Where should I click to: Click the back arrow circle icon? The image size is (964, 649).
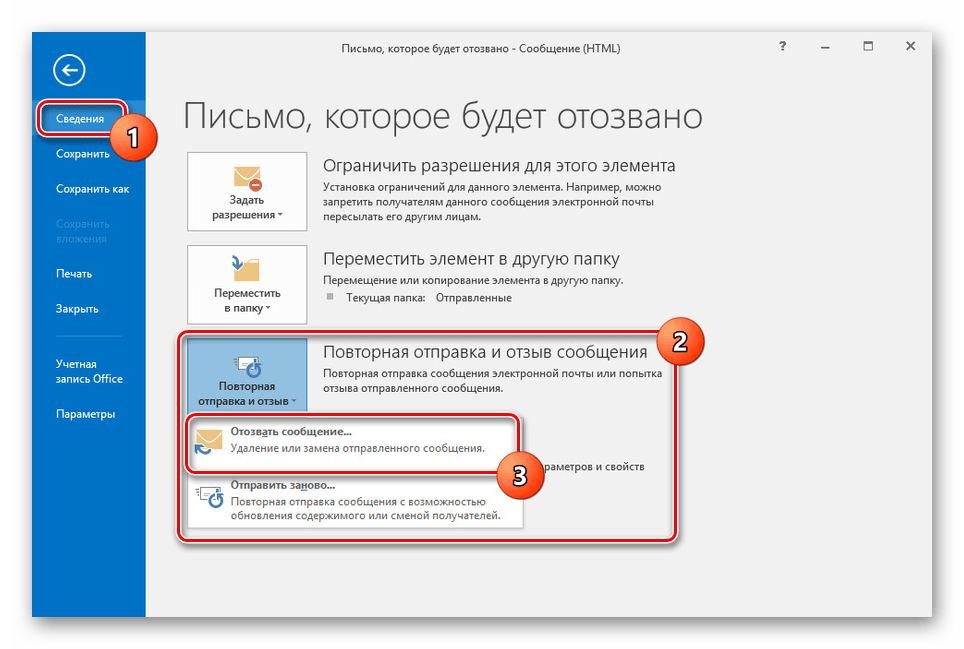[x=70, y=69]
